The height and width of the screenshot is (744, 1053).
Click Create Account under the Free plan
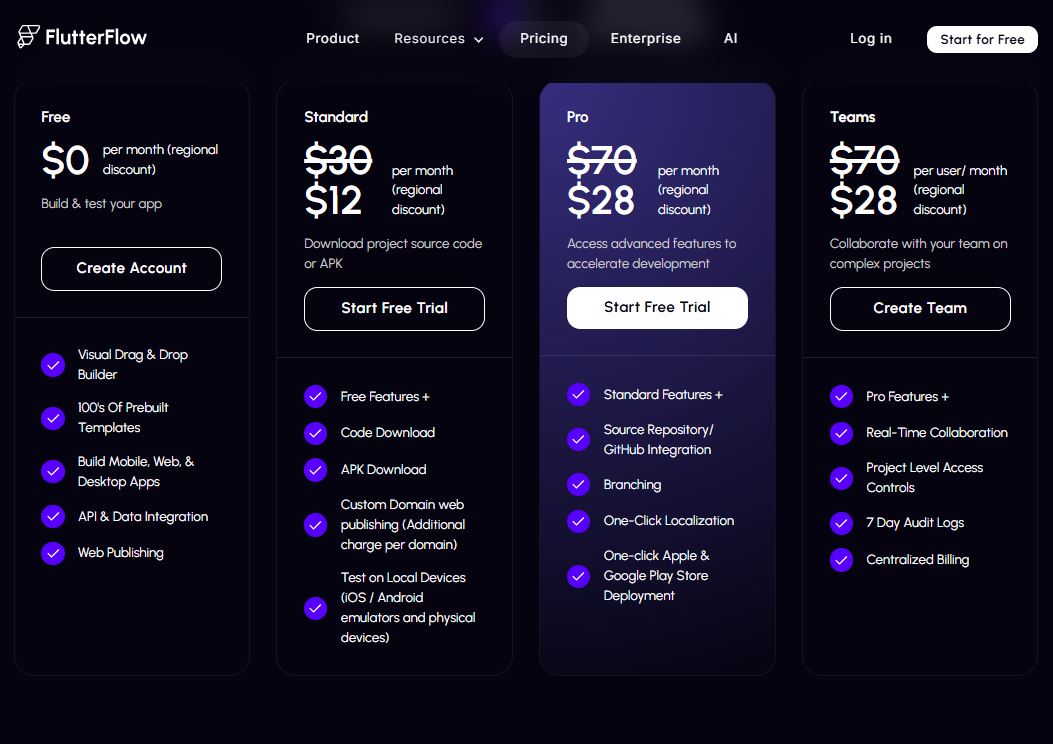pyautogui.click(x=131, y=269)
